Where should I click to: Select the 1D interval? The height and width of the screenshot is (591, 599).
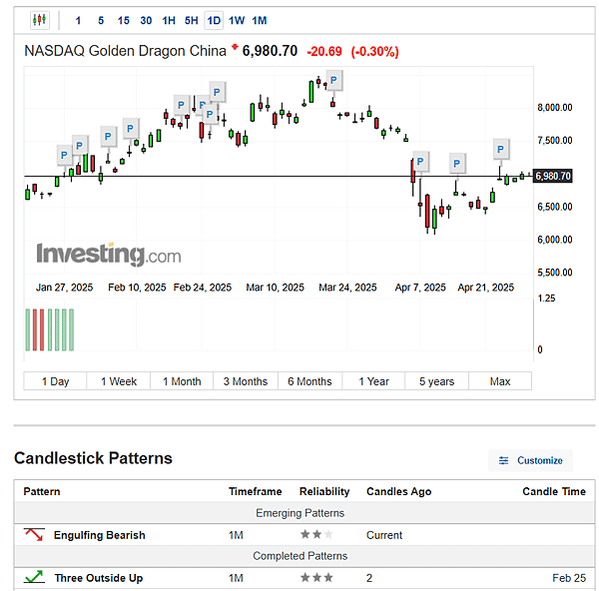click(x=214, y=20)
